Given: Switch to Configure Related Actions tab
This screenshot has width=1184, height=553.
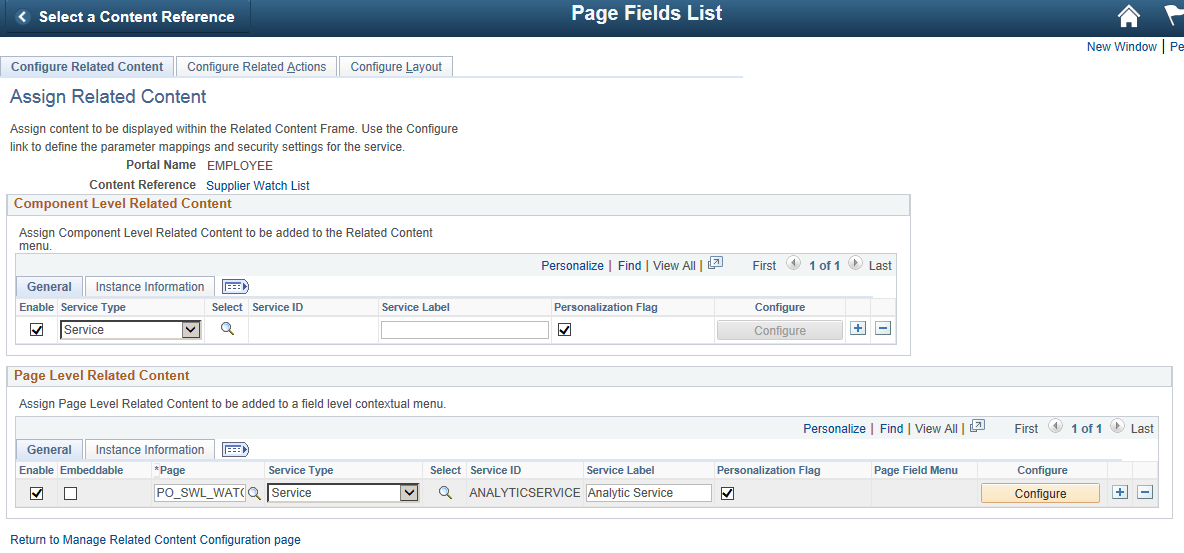Looking at the screenshot, I should pyautogui.click(x=256, y=67).
